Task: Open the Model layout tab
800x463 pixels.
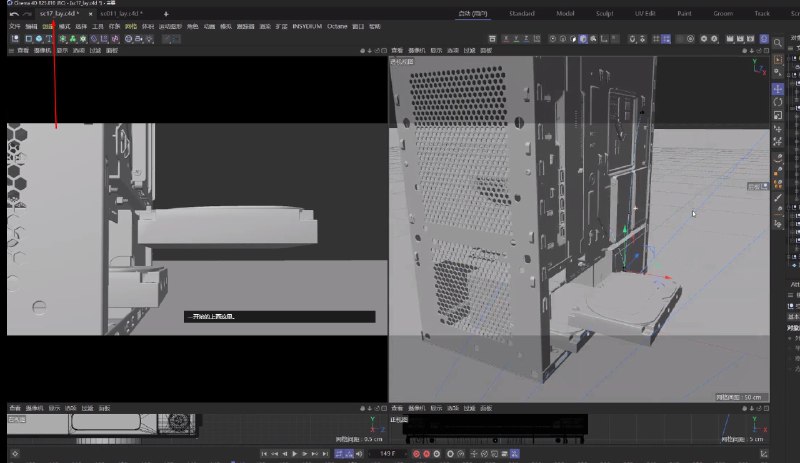Action: point(565,13)
